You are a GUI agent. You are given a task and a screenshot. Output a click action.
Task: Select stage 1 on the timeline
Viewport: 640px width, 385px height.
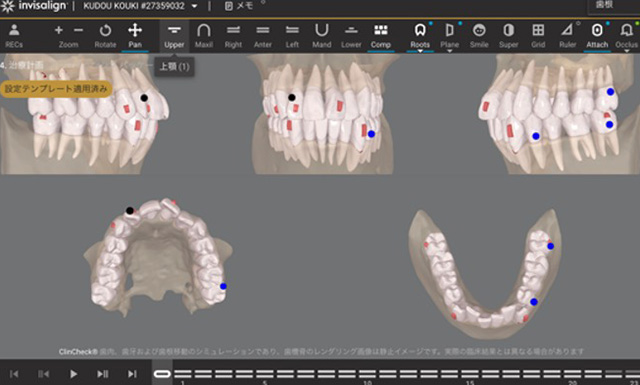point(182,374)
